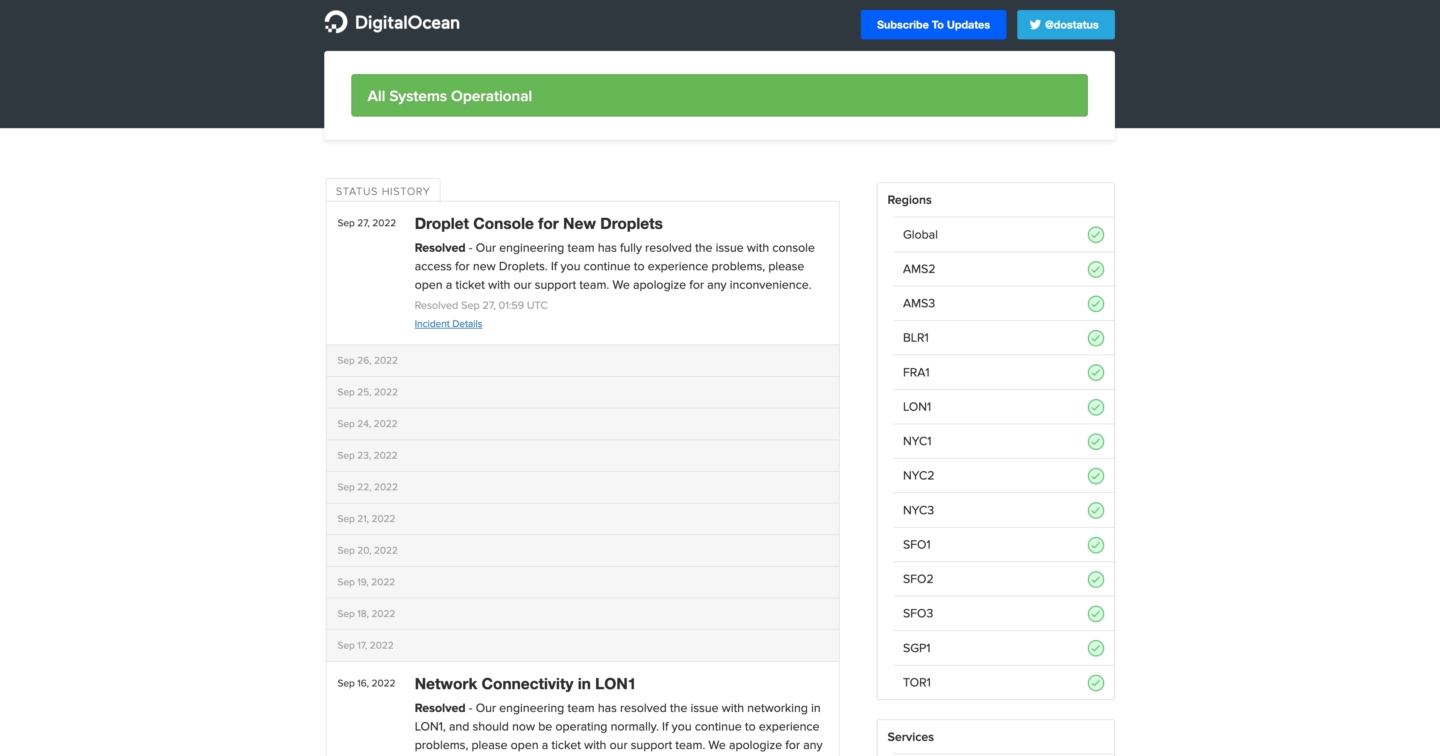
Task: Click the Regions panel heading
Action: 909,200
